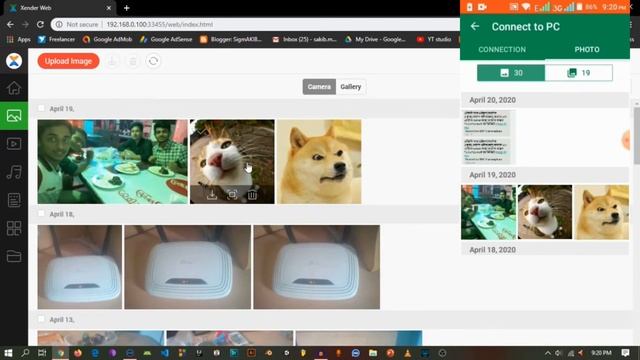Select the Photos icon in the sidebar
The height and width of the screenshot is (360, 640).
click(14, 116)
